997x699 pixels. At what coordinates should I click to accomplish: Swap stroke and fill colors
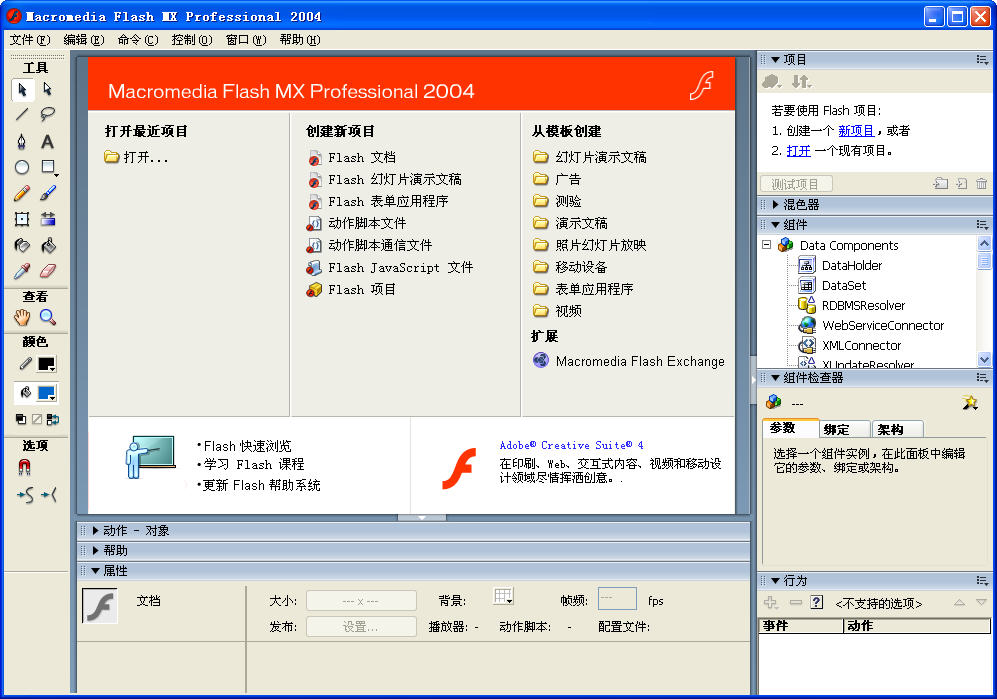tap(52, 419)
